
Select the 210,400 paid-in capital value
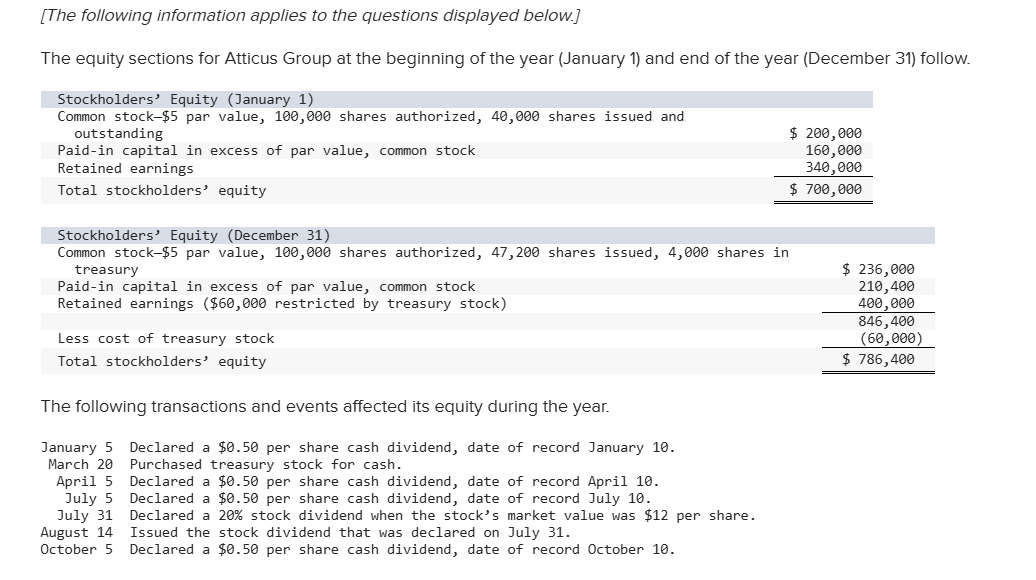coord(886,286)
